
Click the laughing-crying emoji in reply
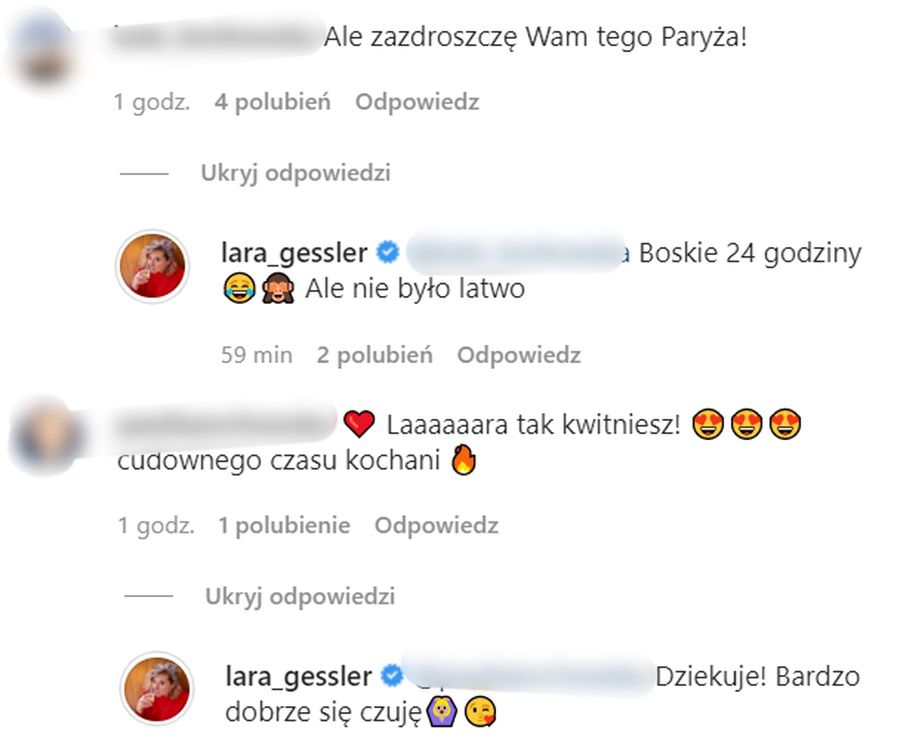tap(239, 288)
